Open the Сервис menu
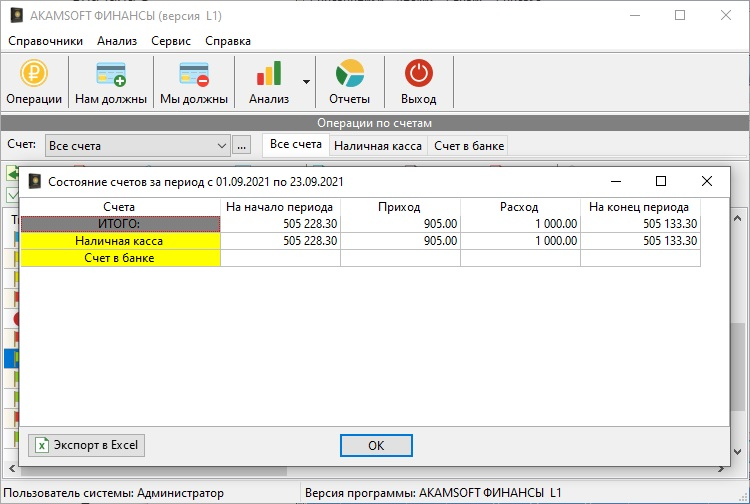 tap(171, 41)
